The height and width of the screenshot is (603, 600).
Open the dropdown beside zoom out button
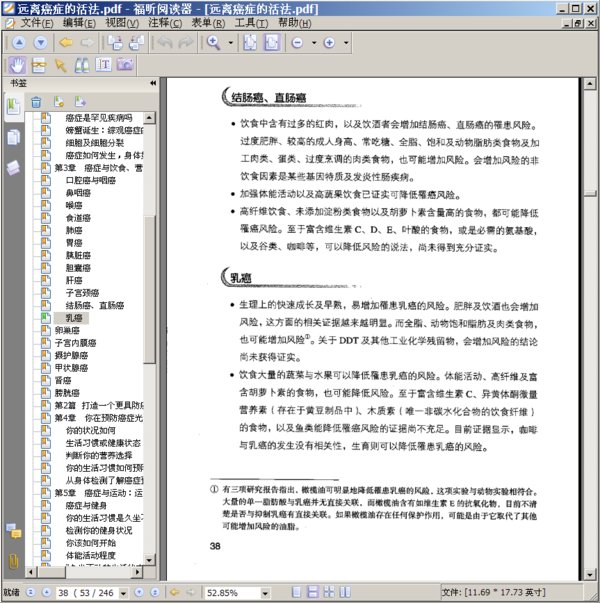tap(314, 43)
